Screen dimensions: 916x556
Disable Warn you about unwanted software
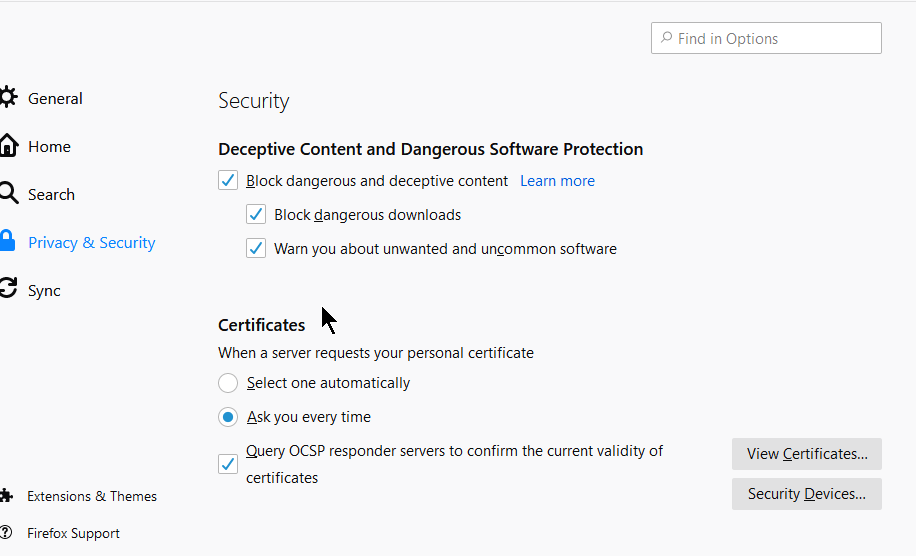click(256, 249)
